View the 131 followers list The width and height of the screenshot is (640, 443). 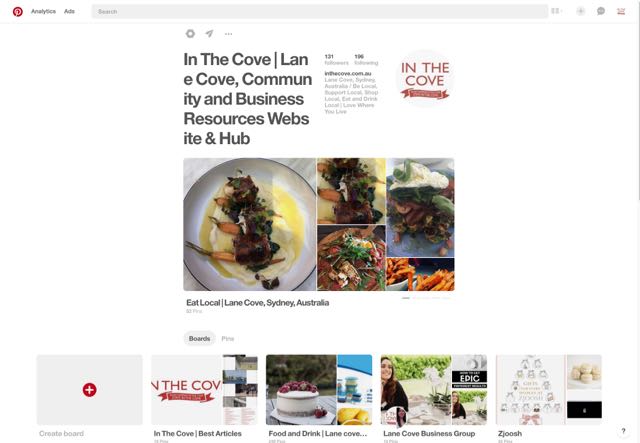point(336,60)
